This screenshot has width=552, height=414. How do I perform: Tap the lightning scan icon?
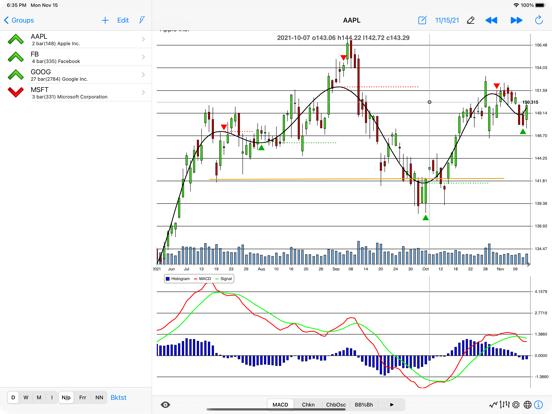pyautogui.click(x=142, y=20)
